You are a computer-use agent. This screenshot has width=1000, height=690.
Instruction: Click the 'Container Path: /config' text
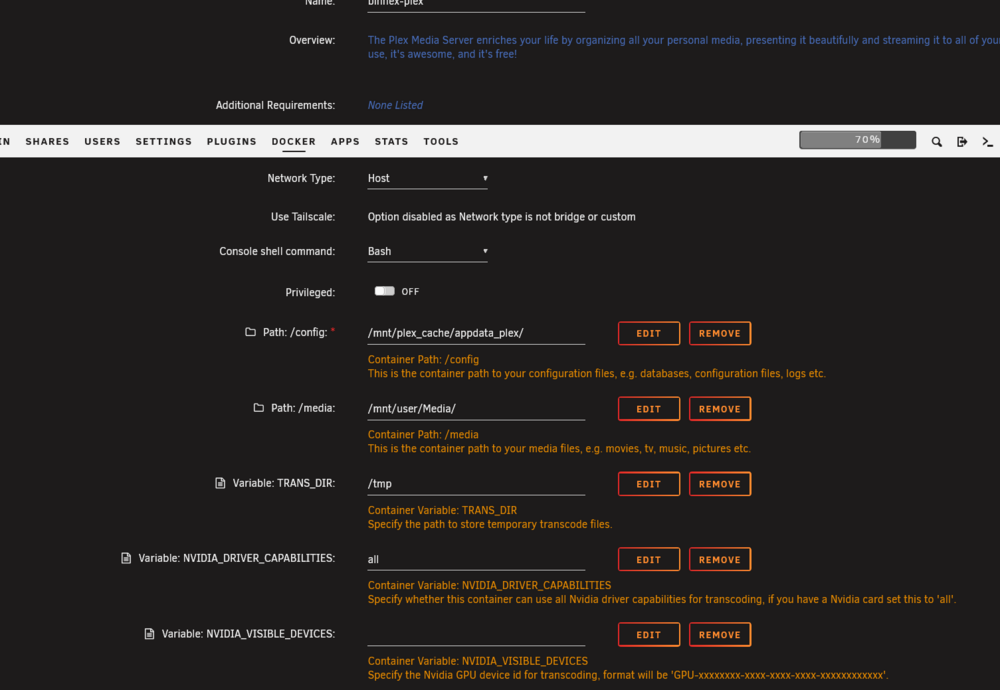[423, 359]
